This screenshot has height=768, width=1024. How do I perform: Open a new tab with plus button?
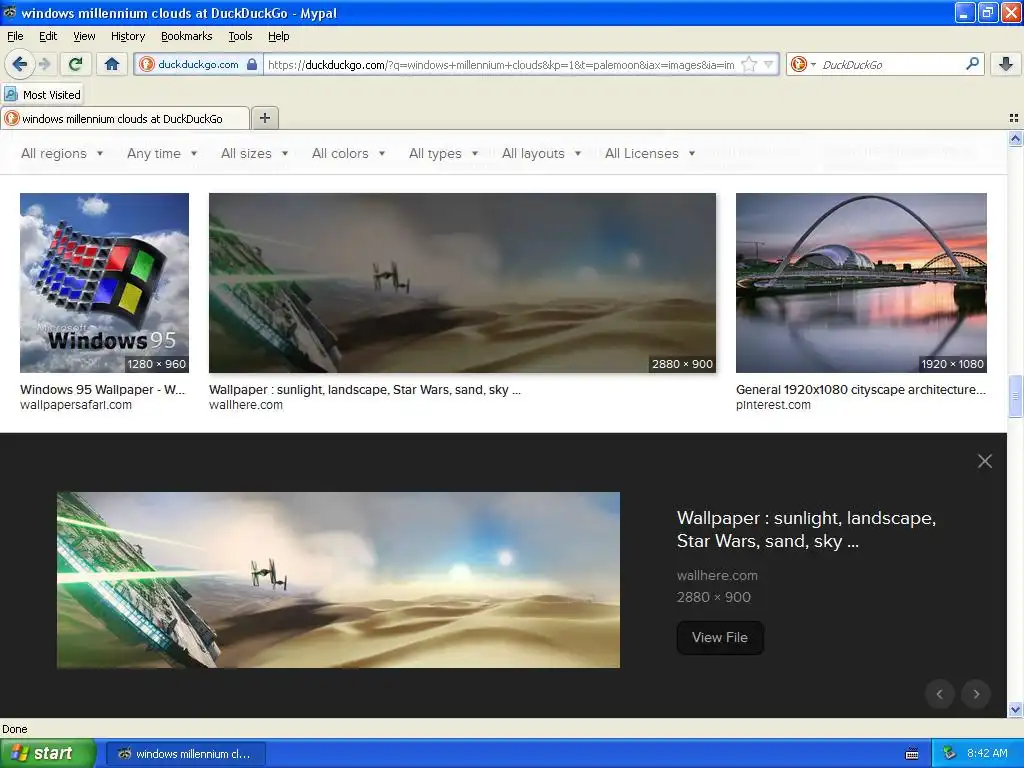point(264,118)
